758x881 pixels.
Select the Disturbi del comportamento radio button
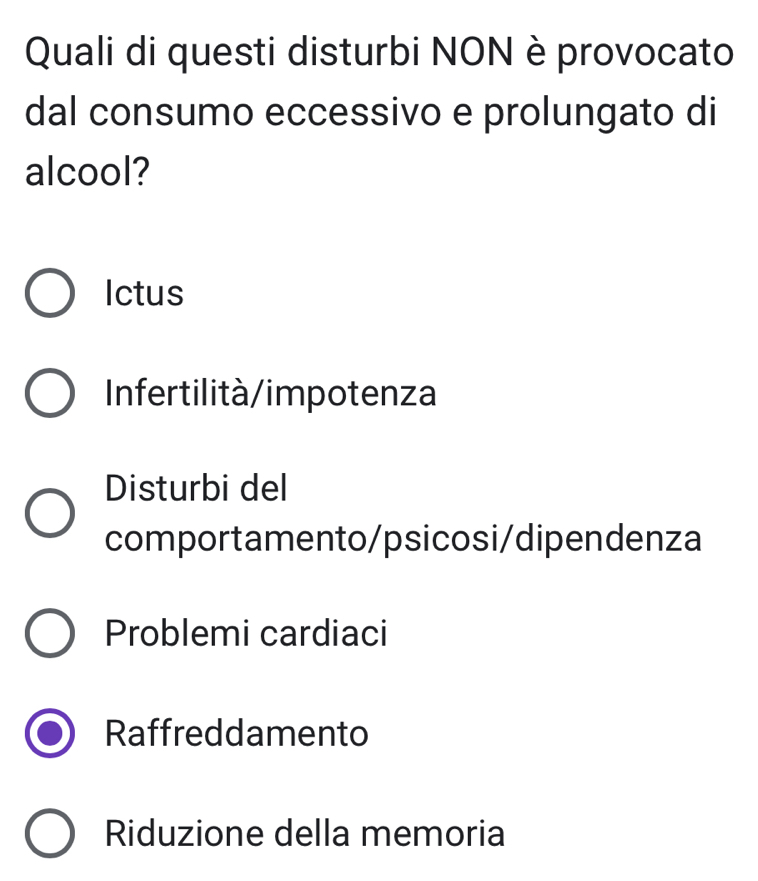(x=49, y=514)
